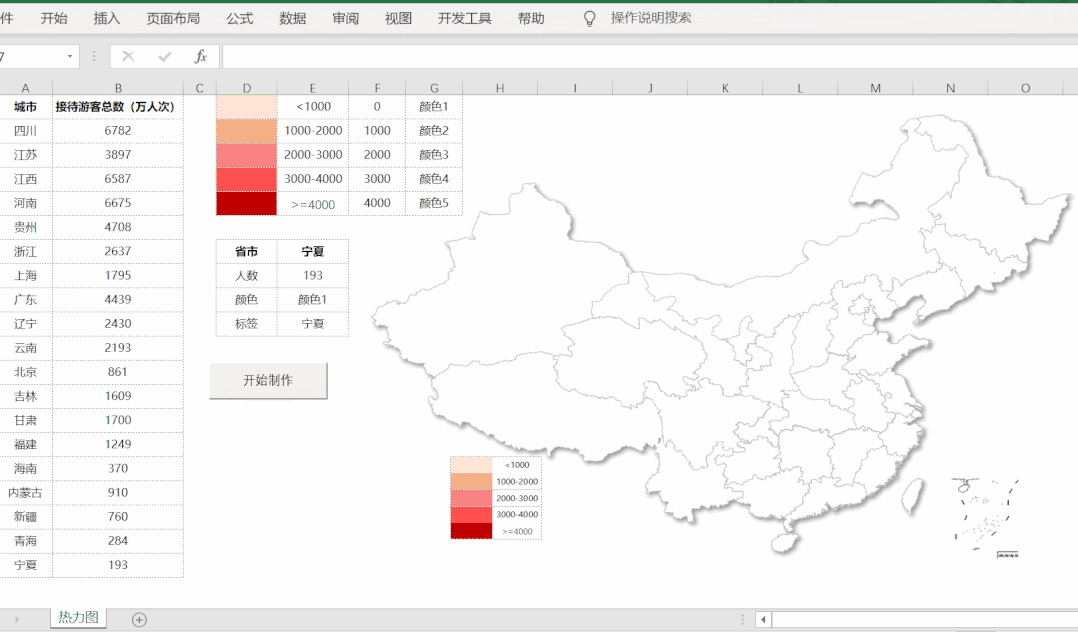Image resolution: width=1078 pixels, height=632 pixels.
Task: Select the 热力图 sheet tab
Action: (78, 617)
